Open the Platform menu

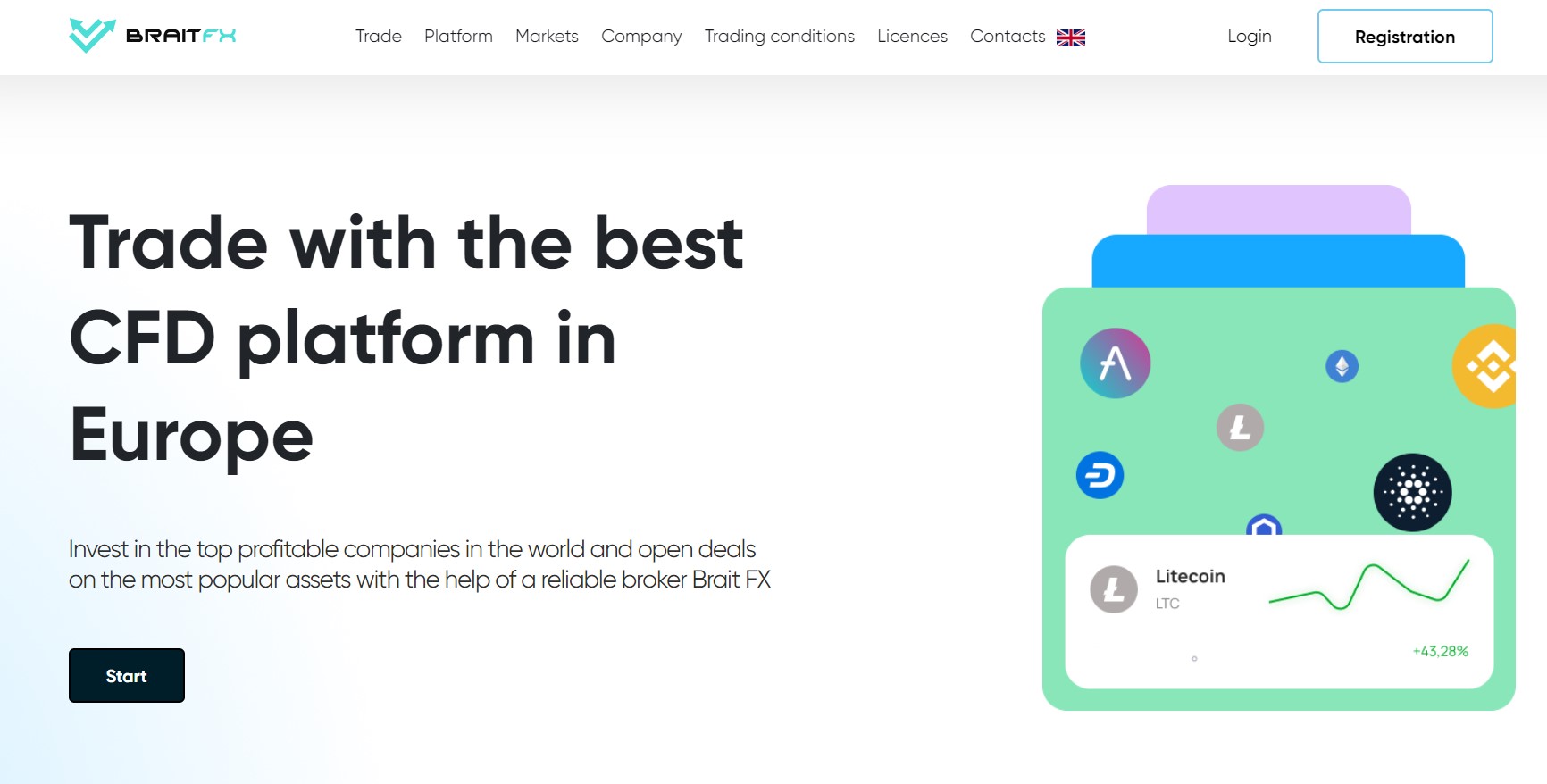coord(458,37)
